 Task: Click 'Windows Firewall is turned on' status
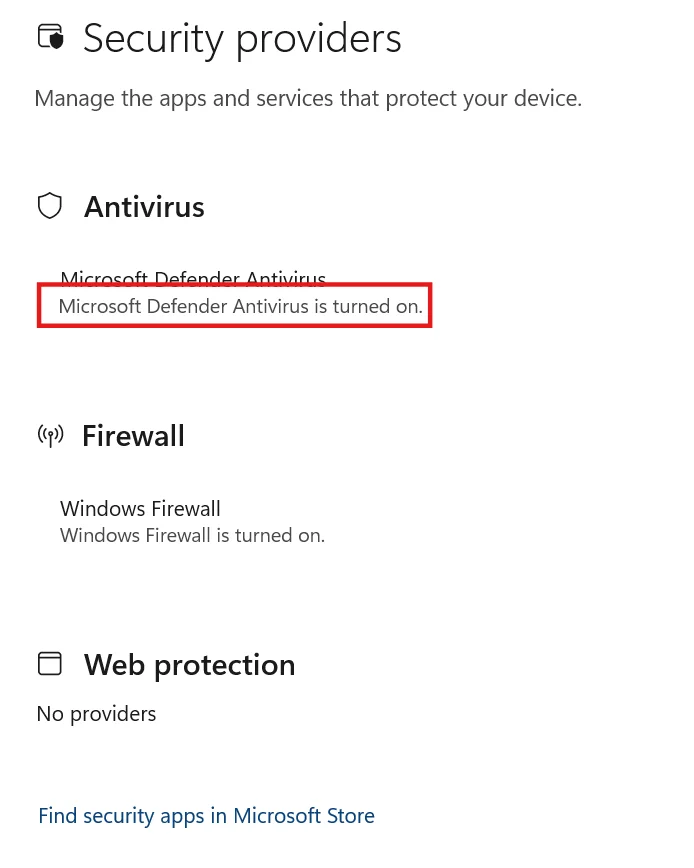(x=192, y=535)
